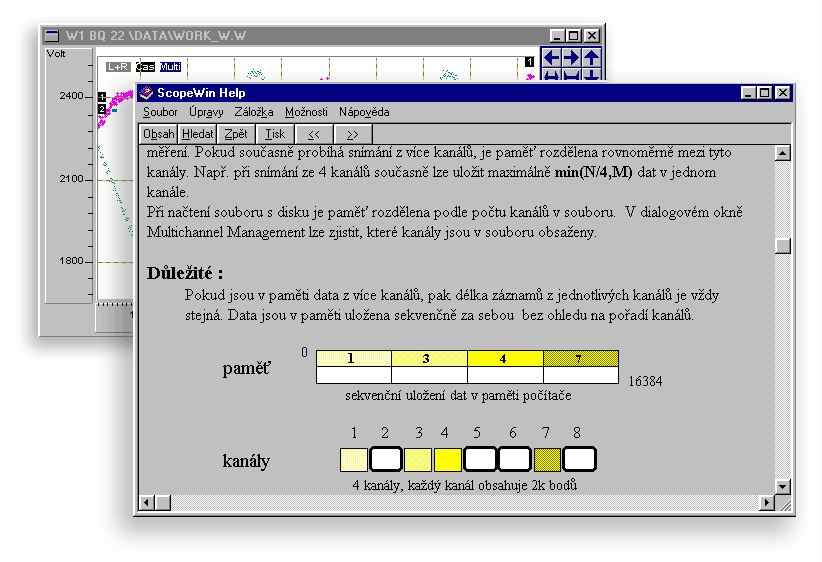This screenshot has width=822, height=562.
Task: Click the empty channel 2 box
Action: point(386,460)
